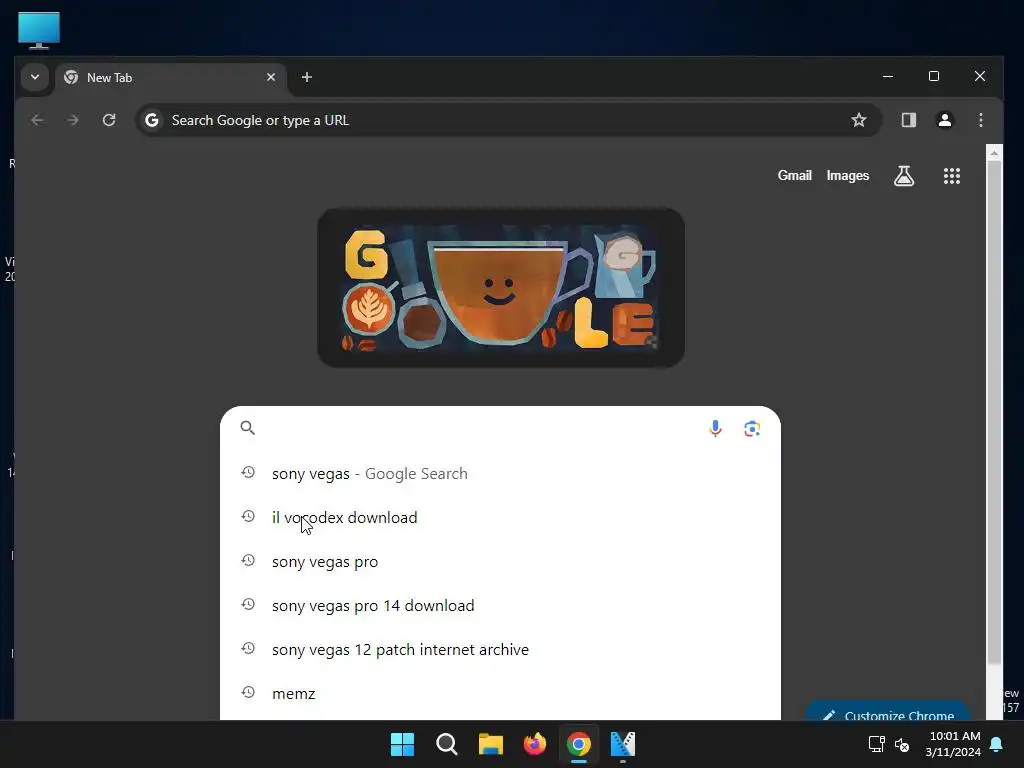Launch Firefox from taskbar

[535, 744]
